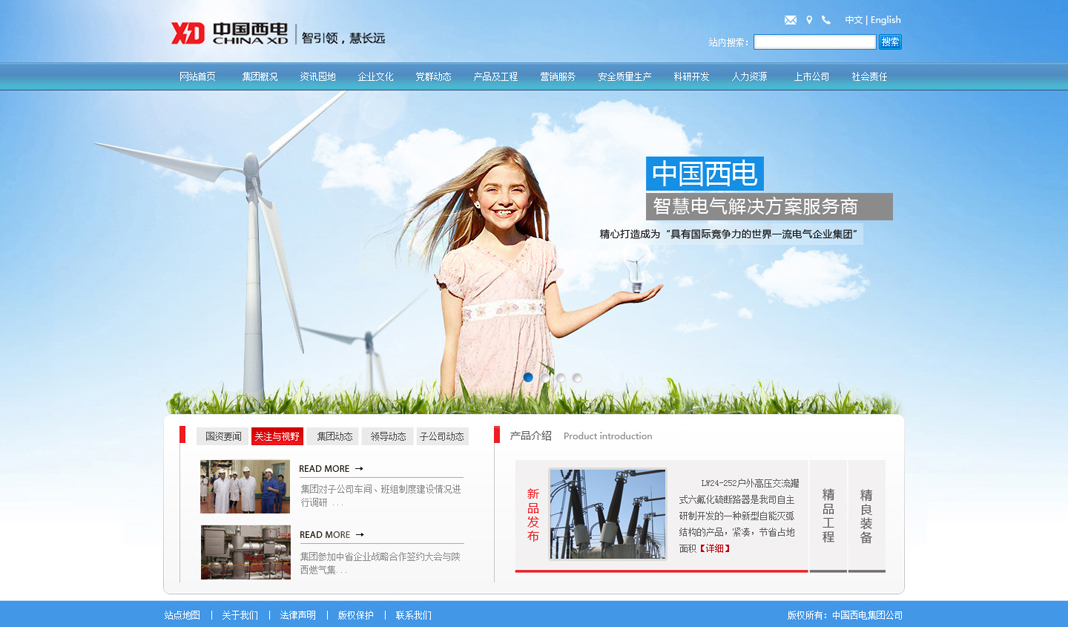Open 法律声明 footer link
Image resolution: width=1068 pixels, height=627 pixels.
click(x=298, y=615)
